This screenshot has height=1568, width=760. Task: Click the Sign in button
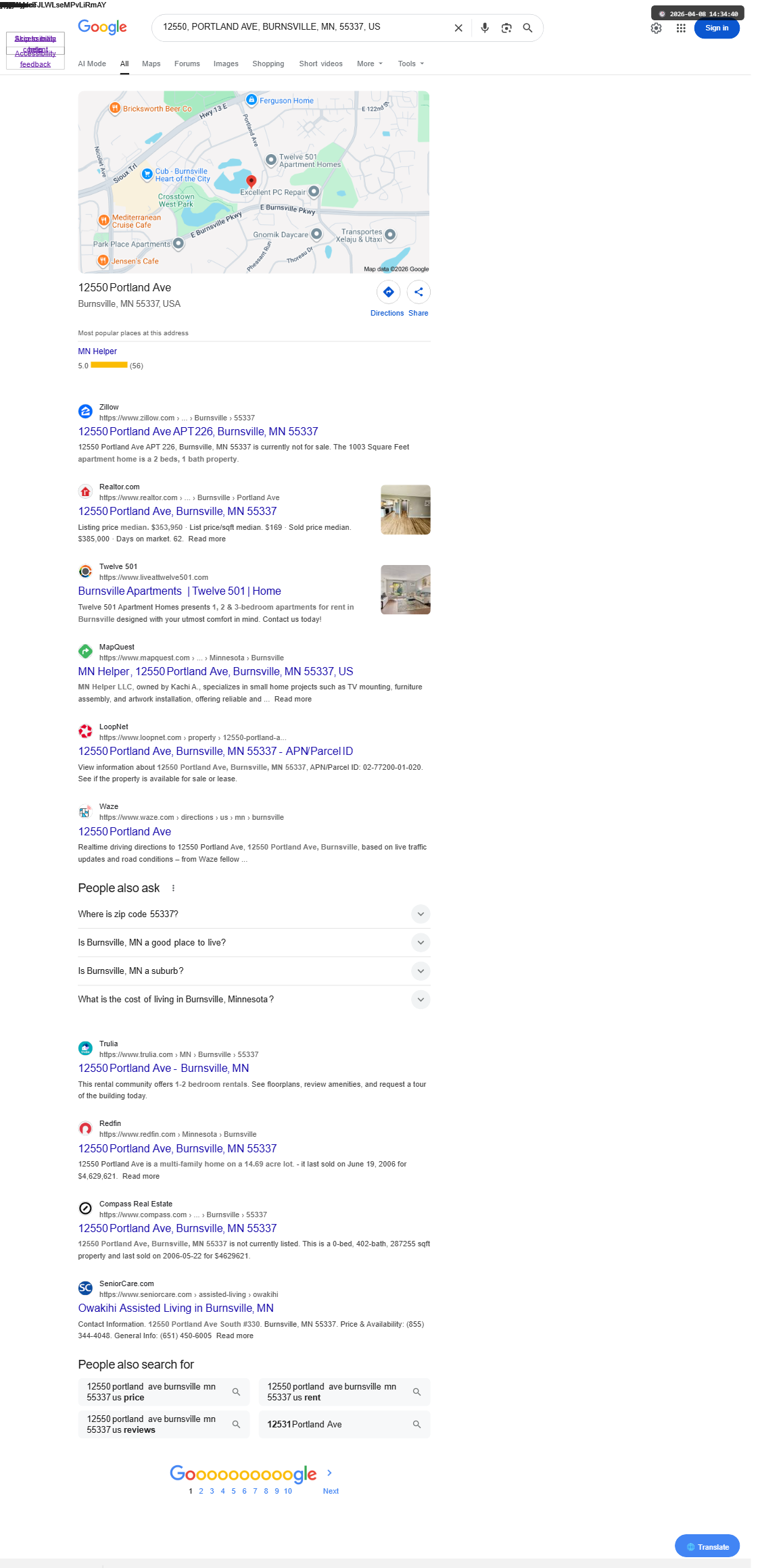coord(717,28)
